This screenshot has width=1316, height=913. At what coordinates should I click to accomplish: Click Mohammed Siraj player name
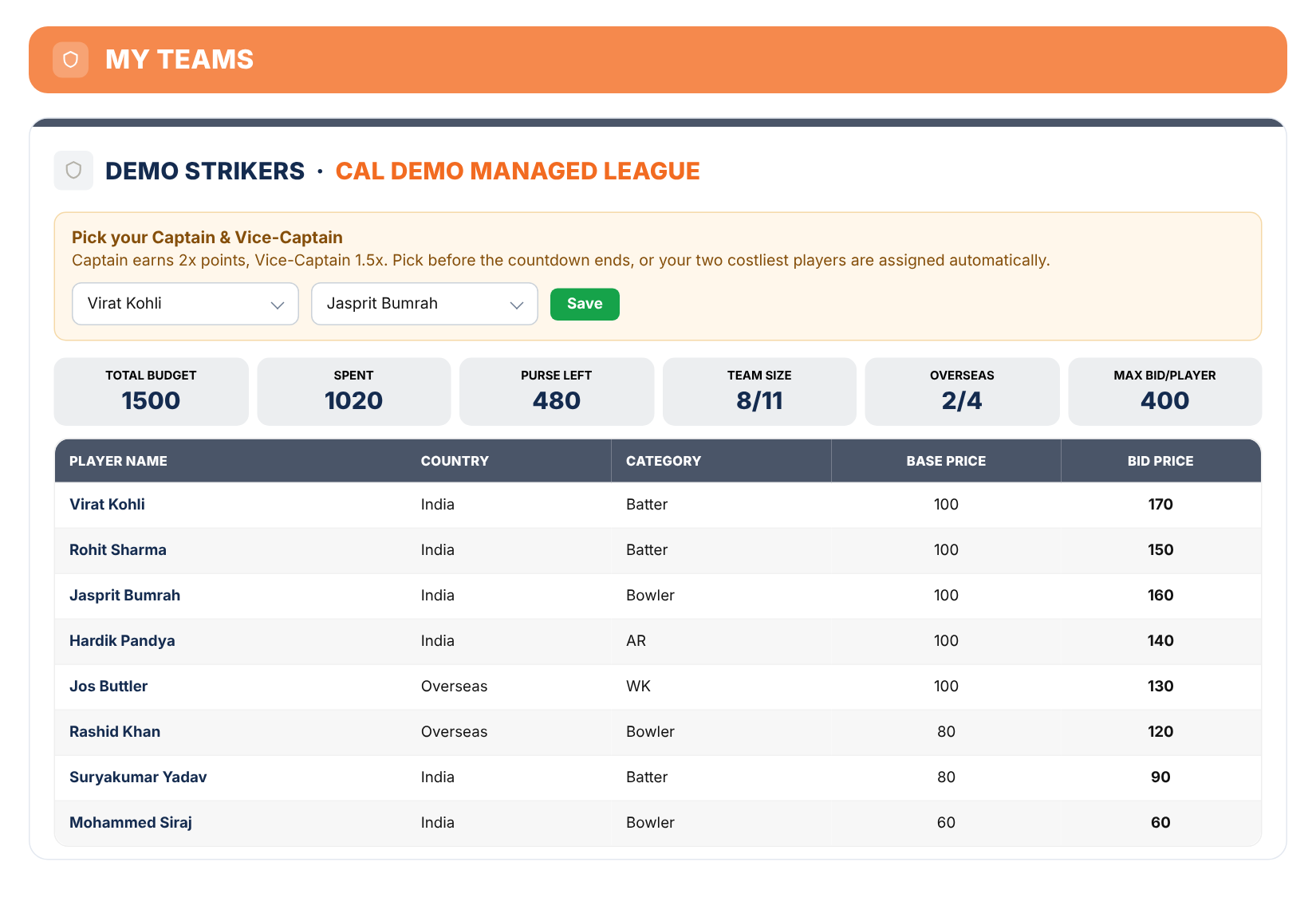pyautogui.click(x=131, y=823)
